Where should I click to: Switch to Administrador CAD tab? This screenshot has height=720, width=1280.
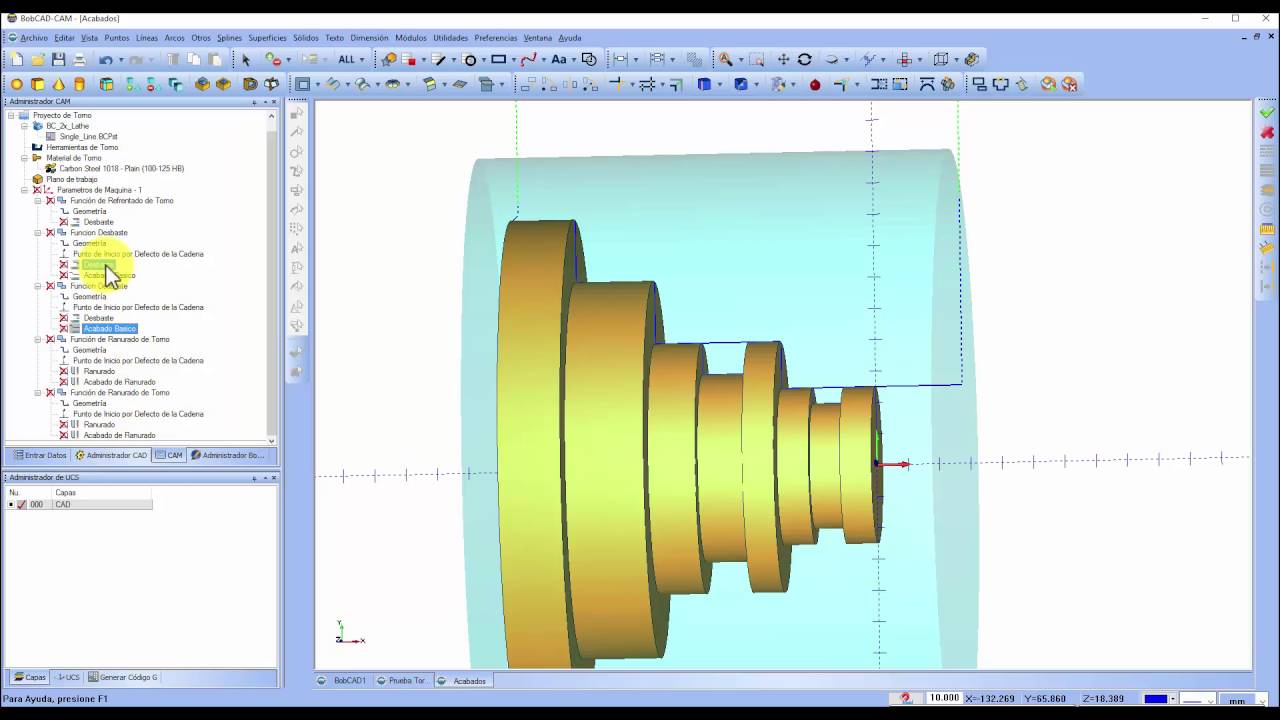pos(111,455)
